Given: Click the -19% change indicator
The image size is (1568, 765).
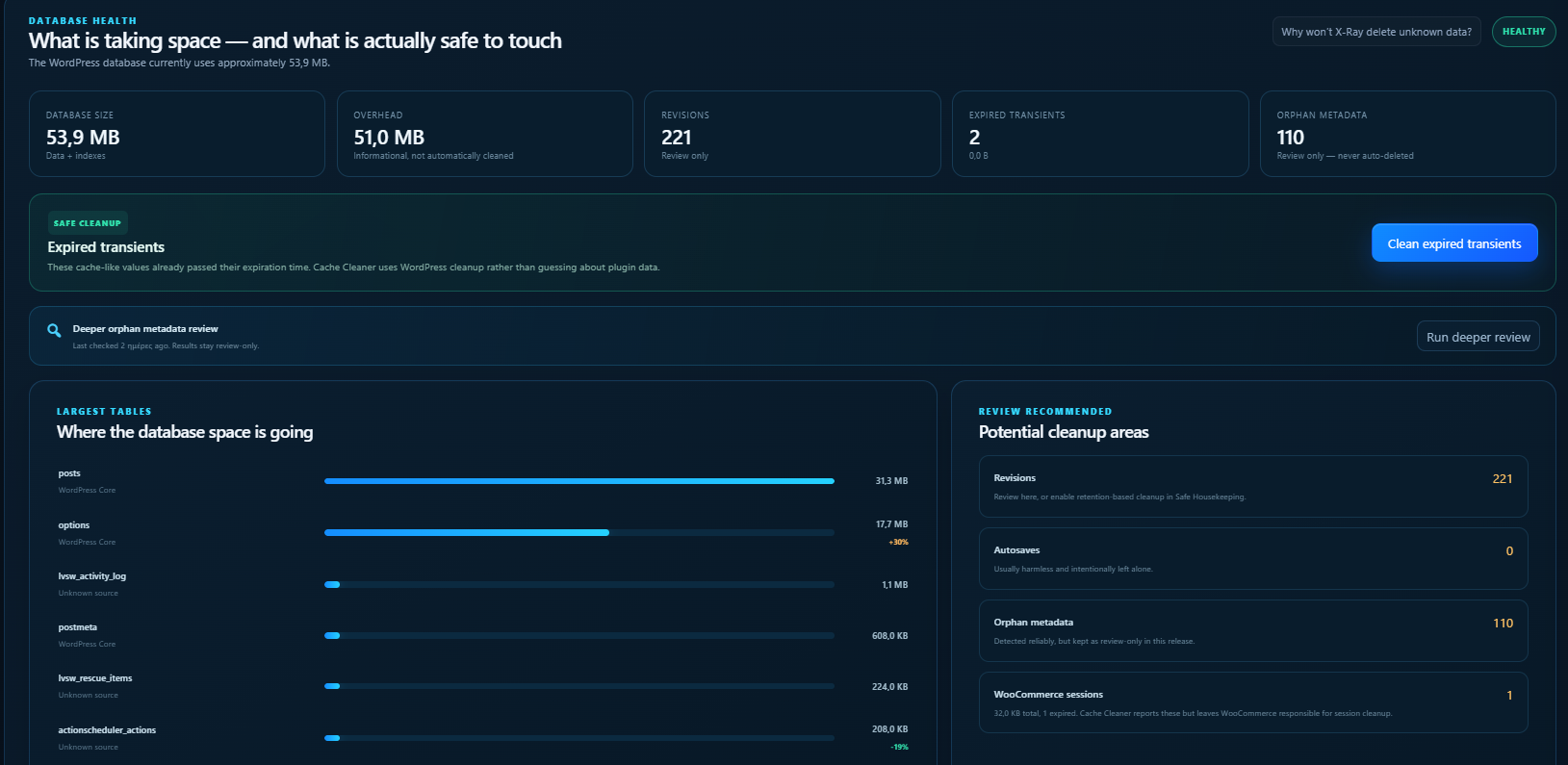Looking at the screenshot, I should tap(899, 747).
